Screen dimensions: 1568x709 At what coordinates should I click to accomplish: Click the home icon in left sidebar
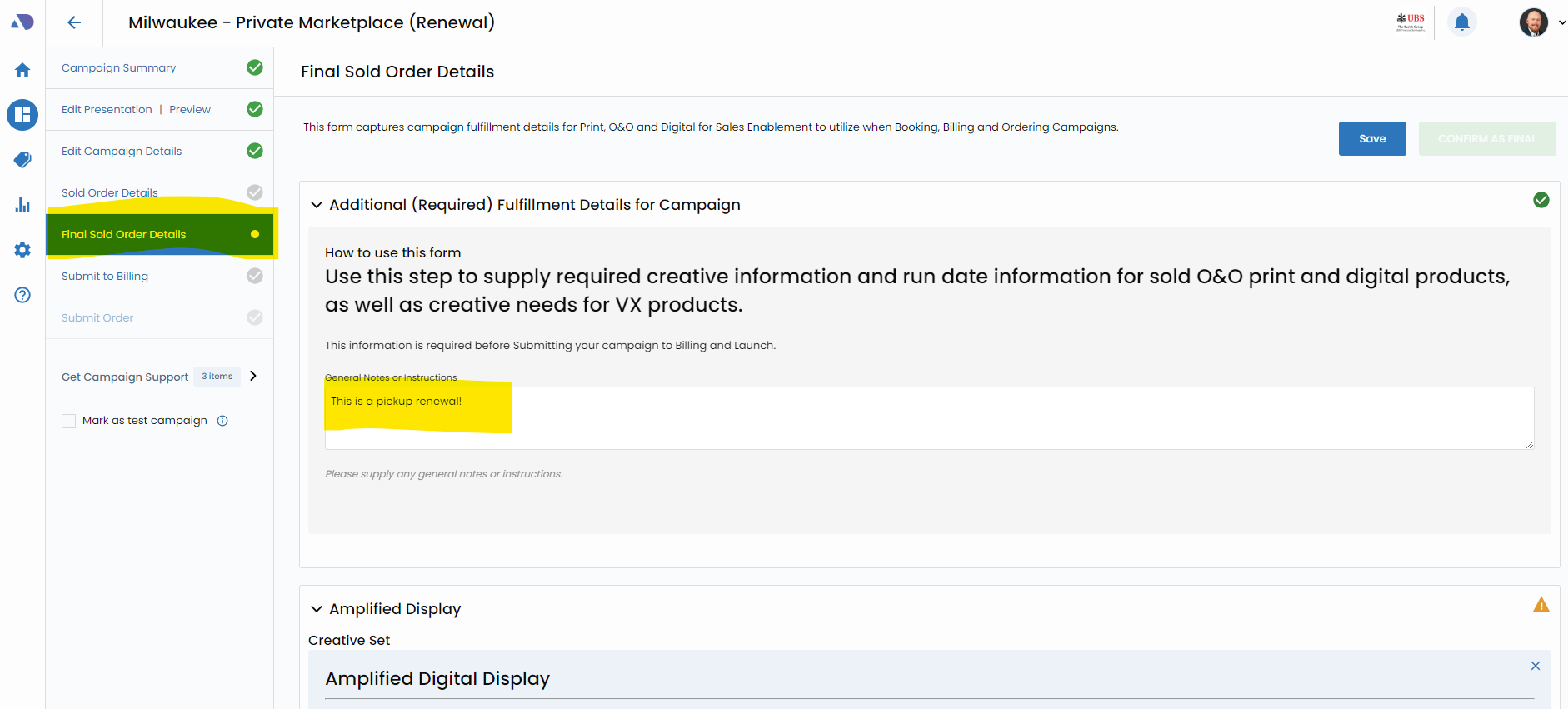[22, 71]
